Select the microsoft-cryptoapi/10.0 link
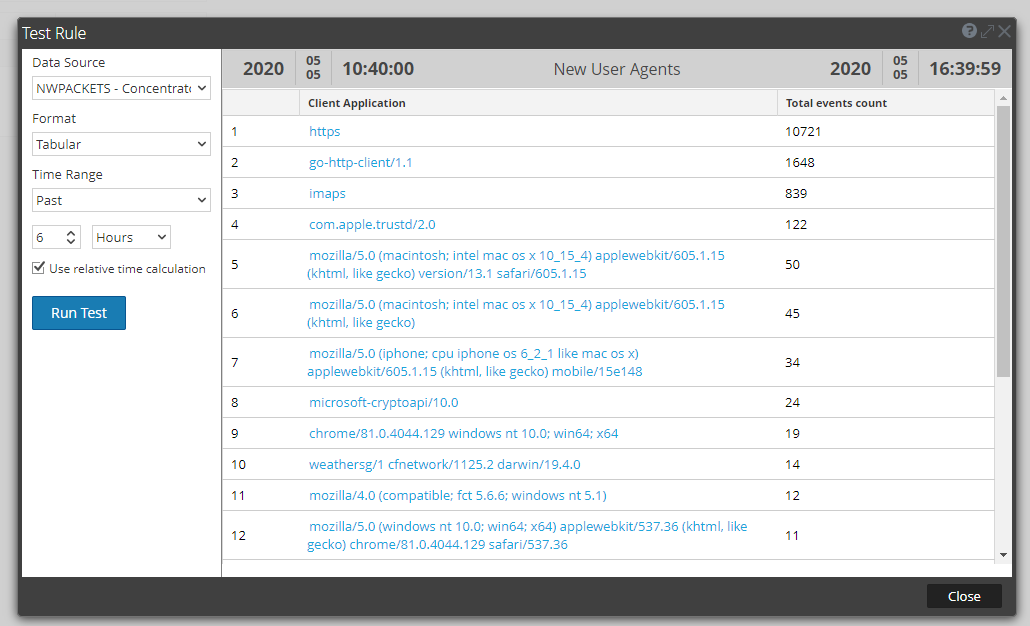 383,402
